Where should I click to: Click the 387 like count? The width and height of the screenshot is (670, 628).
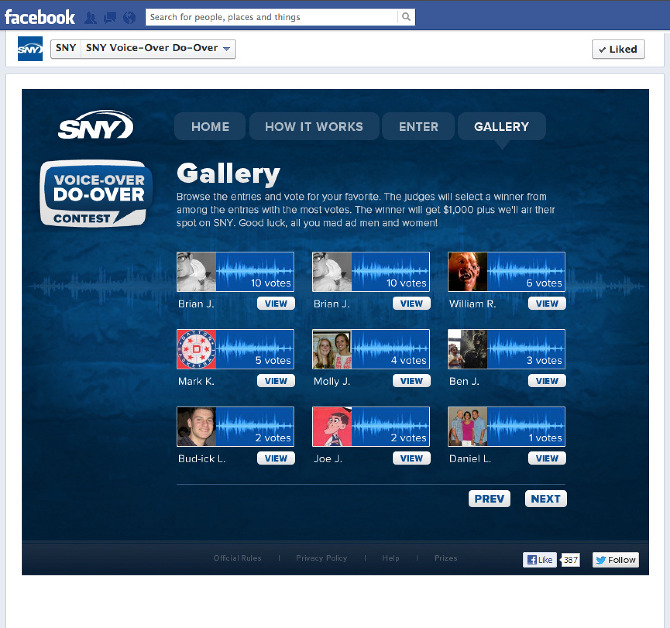(x=570, y=560)
